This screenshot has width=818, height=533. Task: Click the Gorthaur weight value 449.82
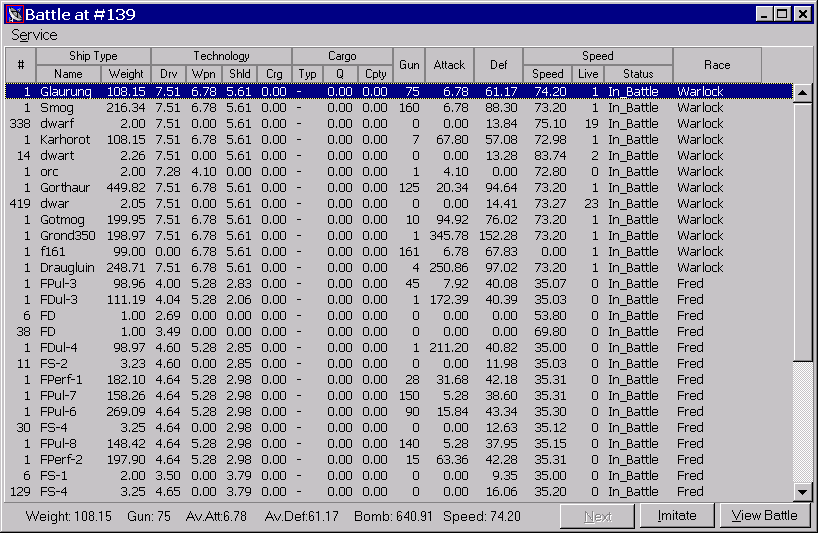[x=126, y=187]
